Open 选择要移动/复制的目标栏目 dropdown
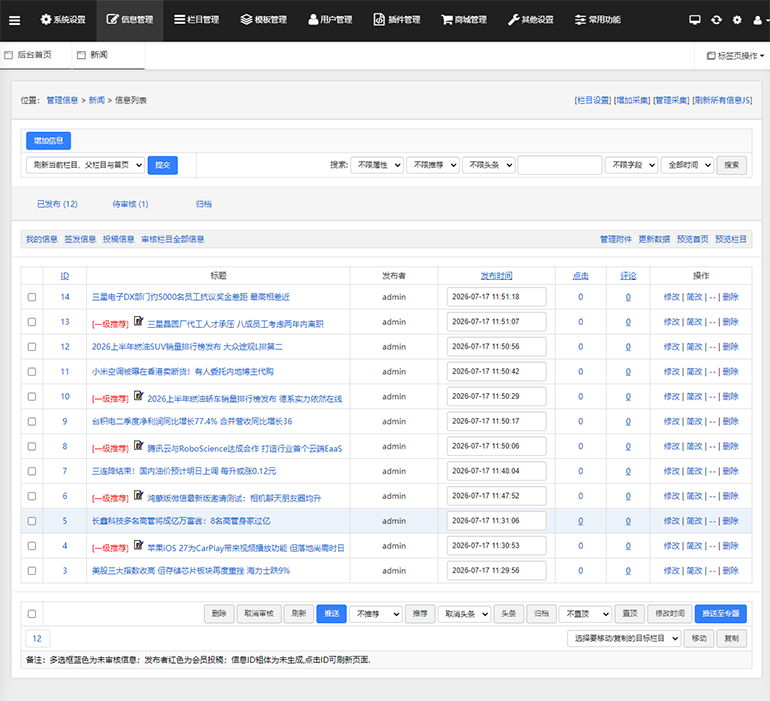770x701 pixels. tap(624, 639)
